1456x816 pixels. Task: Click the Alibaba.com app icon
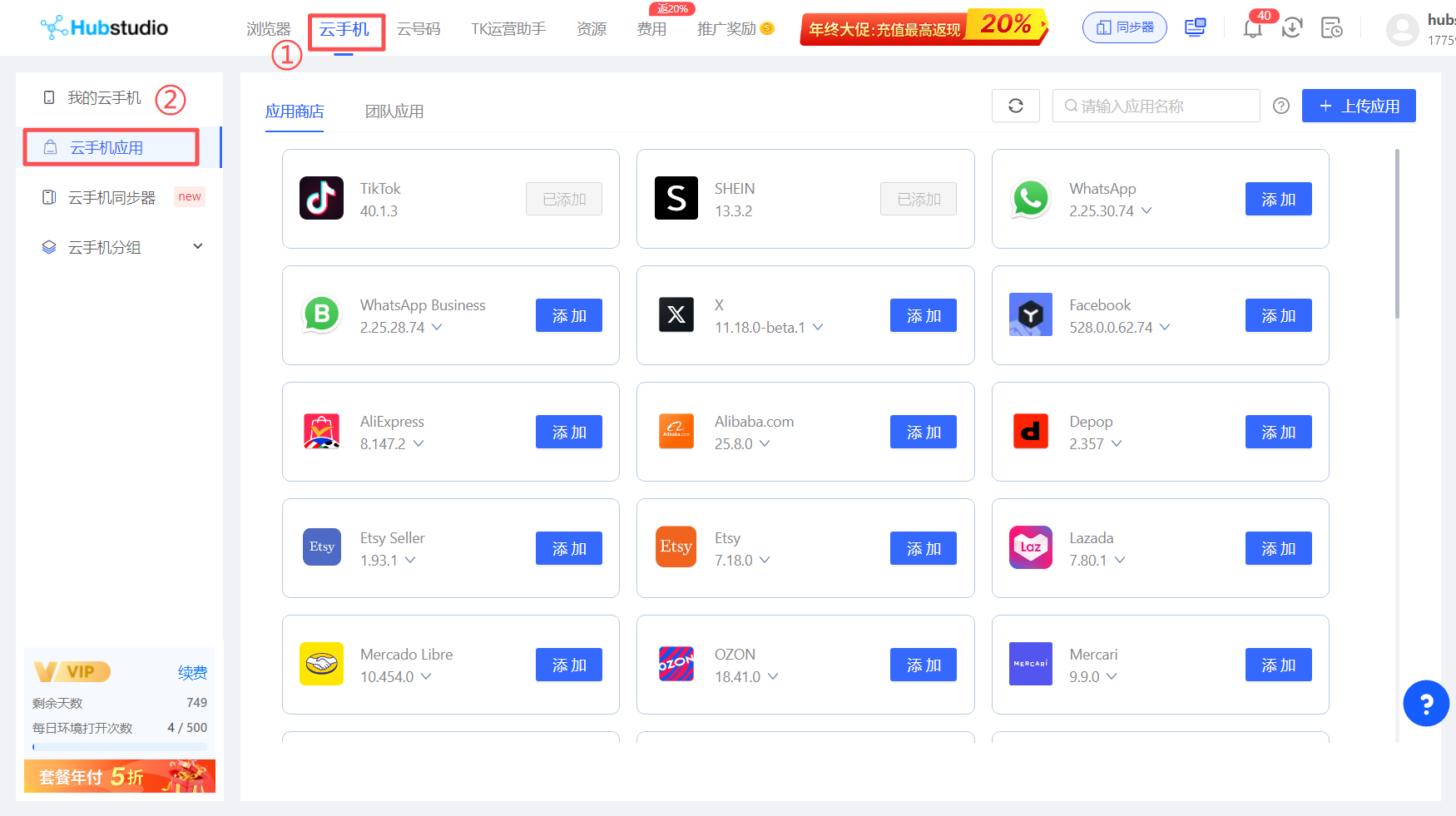point(676,431)
